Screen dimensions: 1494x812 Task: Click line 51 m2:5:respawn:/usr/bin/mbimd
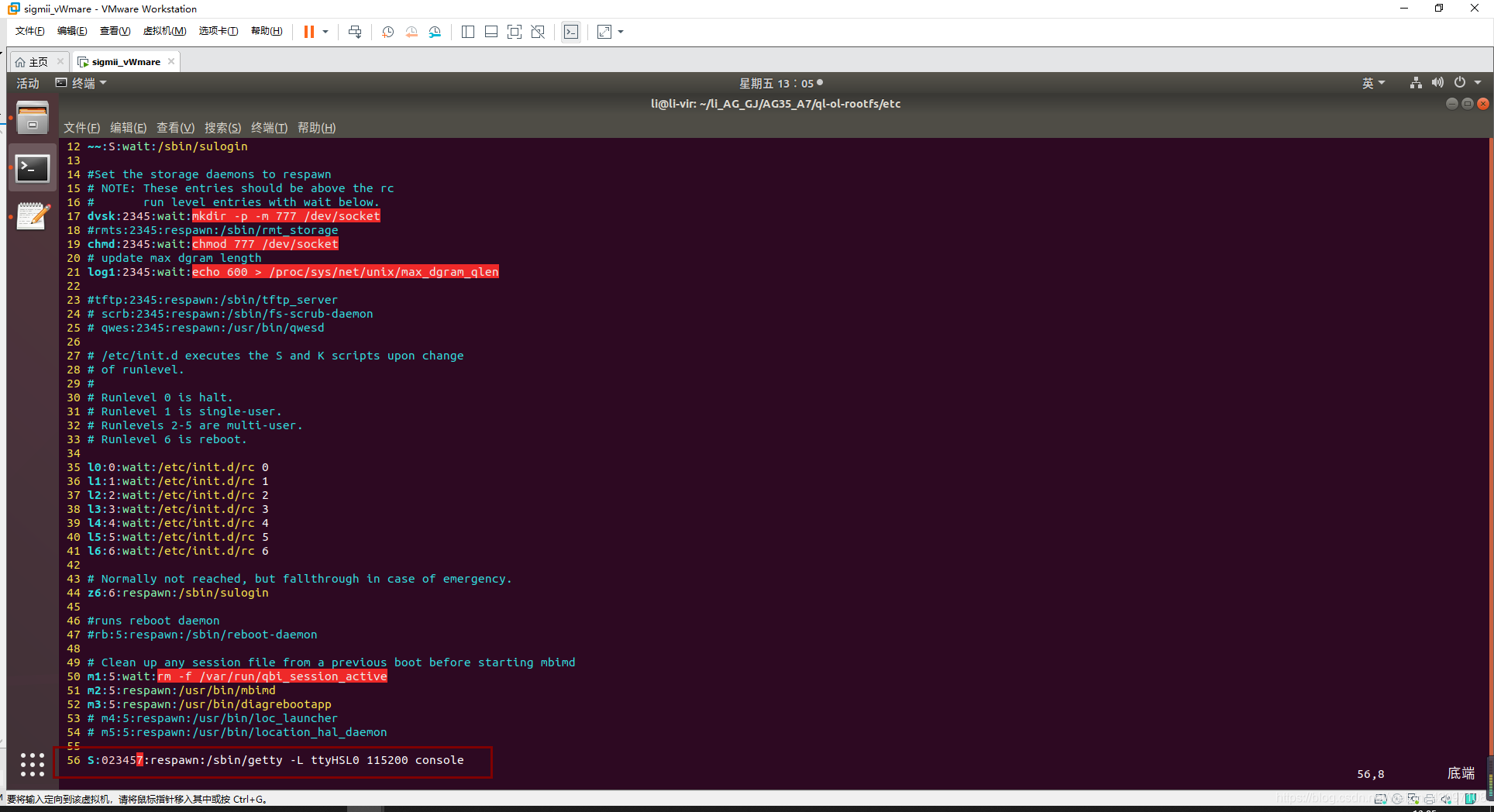tap(181, 690)
